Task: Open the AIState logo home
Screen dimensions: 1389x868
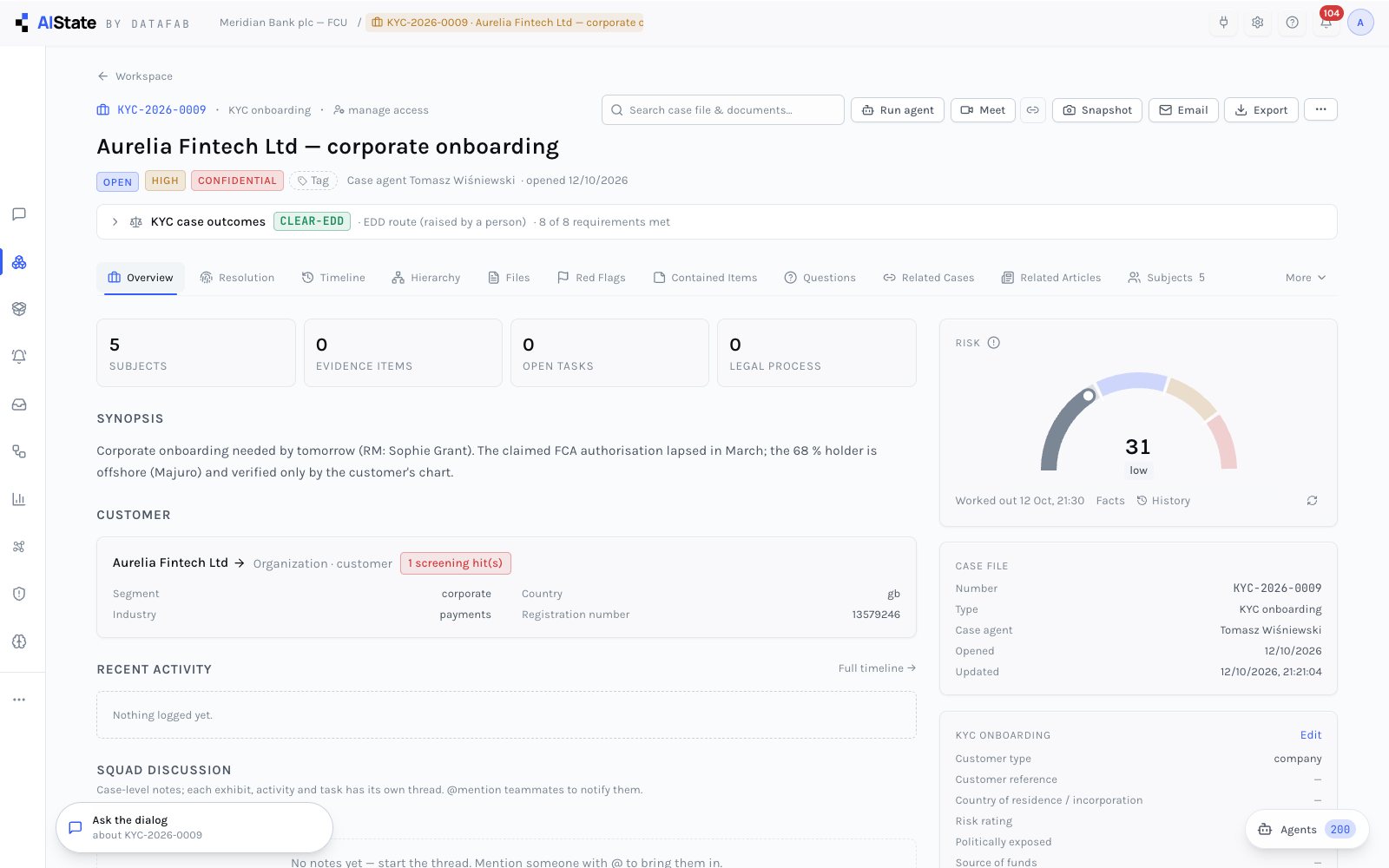Action: click(x=56, y=23)
